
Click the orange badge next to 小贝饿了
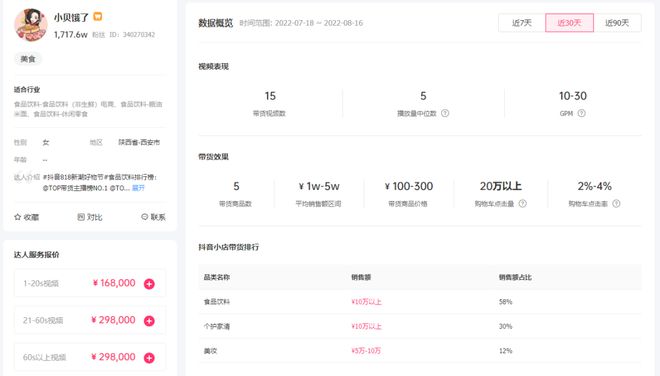click(x=98, y=17)
